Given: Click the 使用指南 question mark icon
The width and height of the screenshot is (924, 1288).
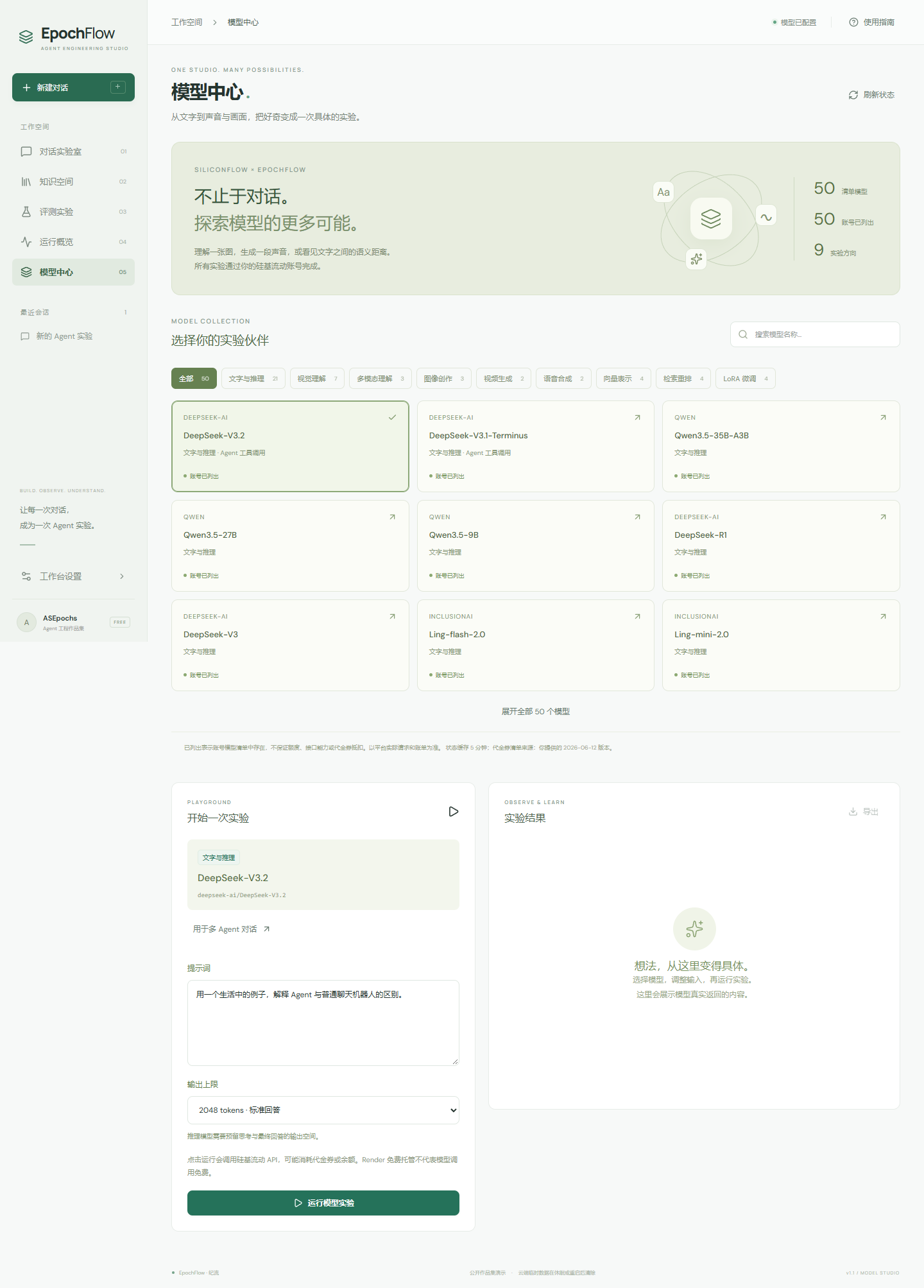Looking at the screenshot, I should 853,22.
